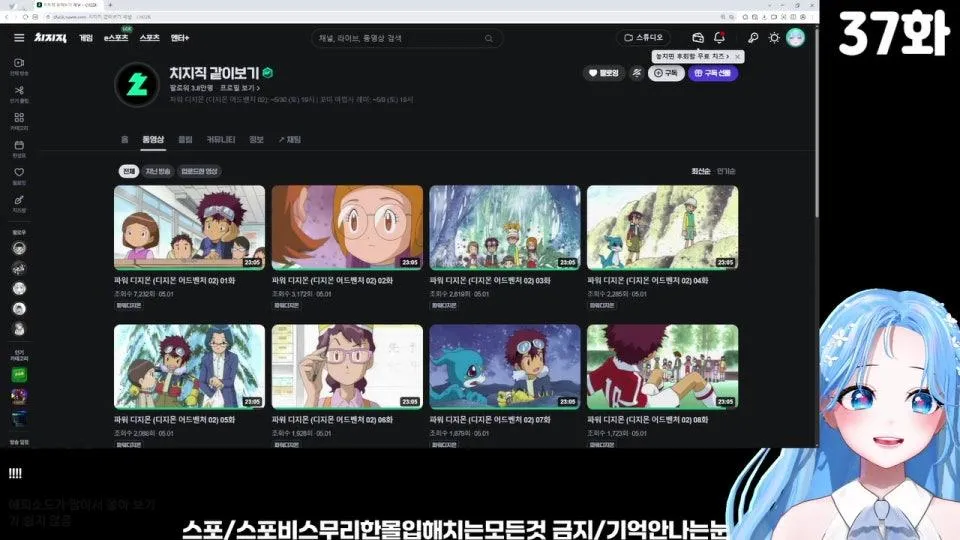Screen dimensions: 960x540
Task: Click the Chzzk logo in header
Action: pyautogui.click(x=50, y=38)
